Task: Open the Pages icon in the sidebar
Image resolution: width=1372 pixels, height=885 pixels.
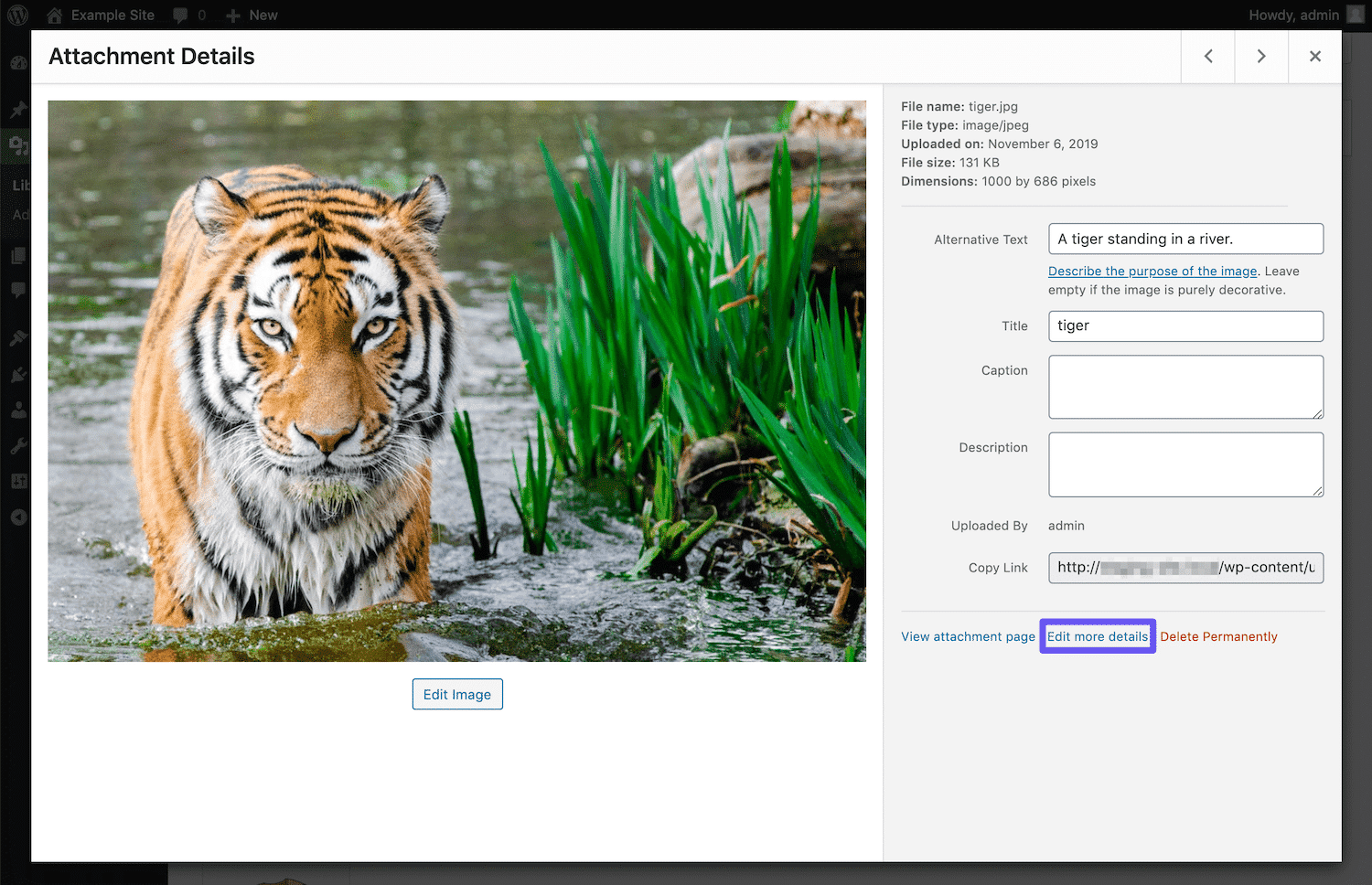Action: coord(17,255)
